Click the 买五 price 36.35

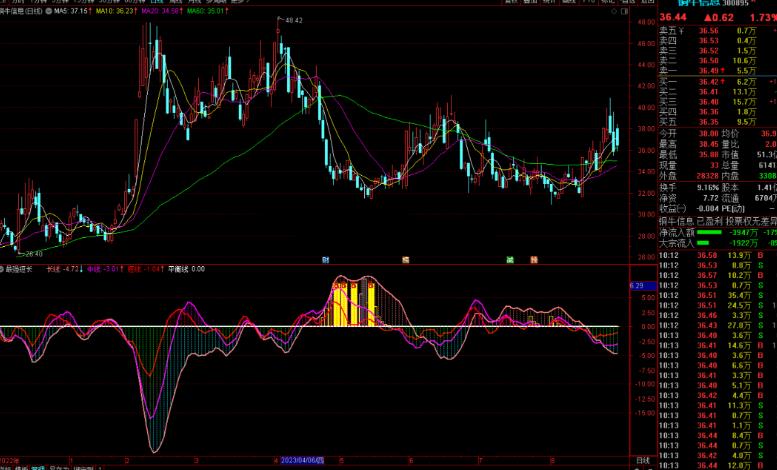709,121
